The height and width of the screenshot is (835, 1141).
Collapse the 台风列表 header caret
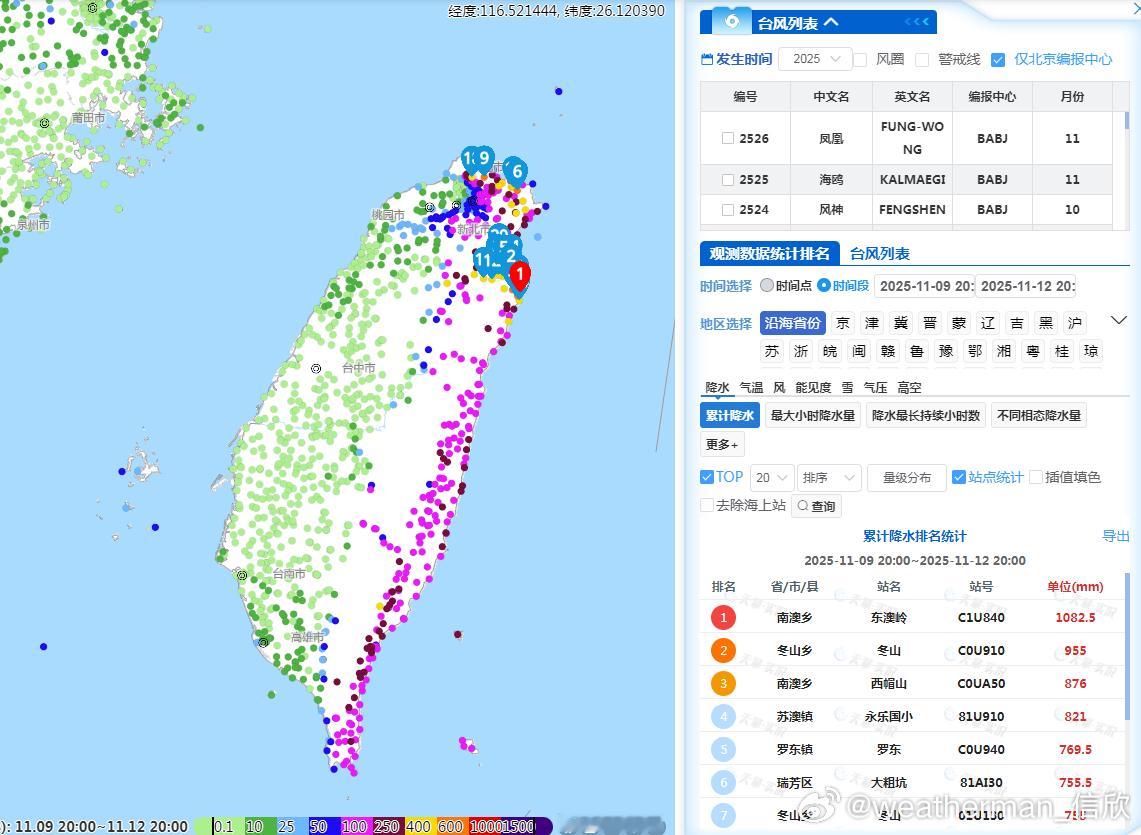(832, 22)
